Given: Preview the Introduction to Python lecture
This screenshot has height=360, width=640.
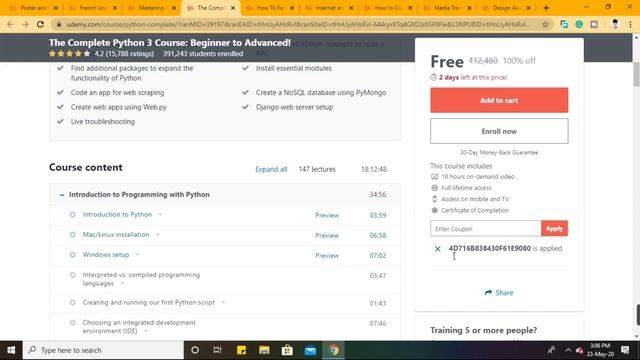Looking at the screenshot, I should (327, 215).
